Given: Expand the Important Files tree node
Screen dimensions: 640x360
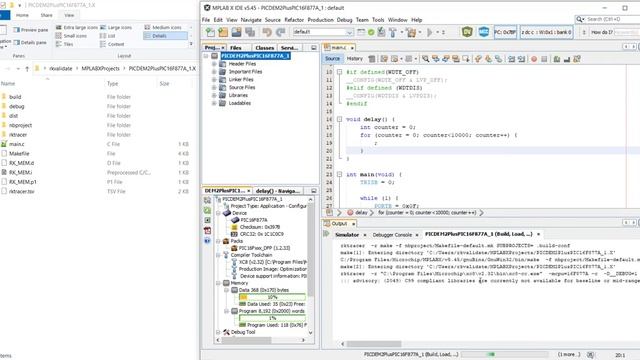Looking at the screenshot, I should (x=214, y=72).
